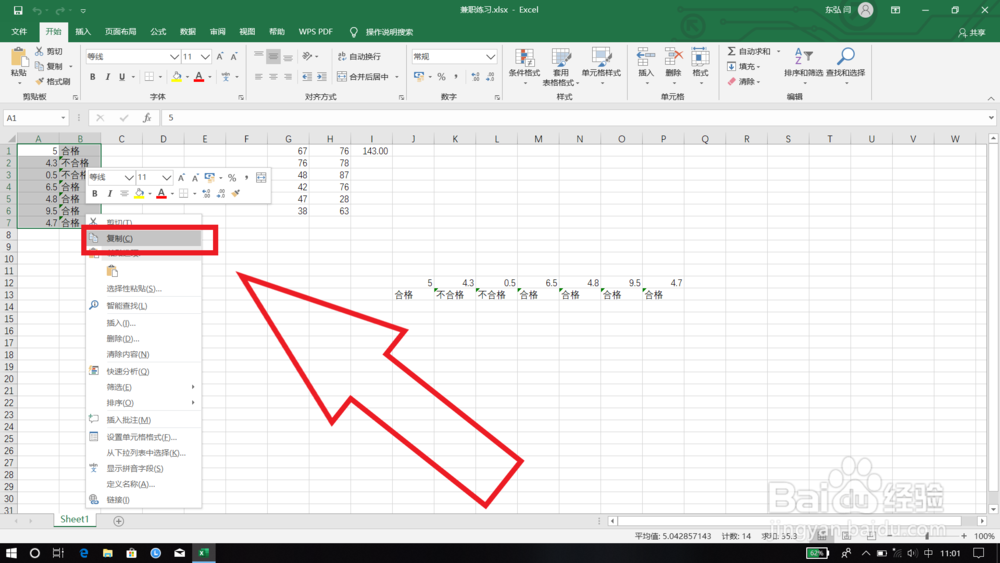Toggle Italic in the floating mini toolbar

coord(110,193)
